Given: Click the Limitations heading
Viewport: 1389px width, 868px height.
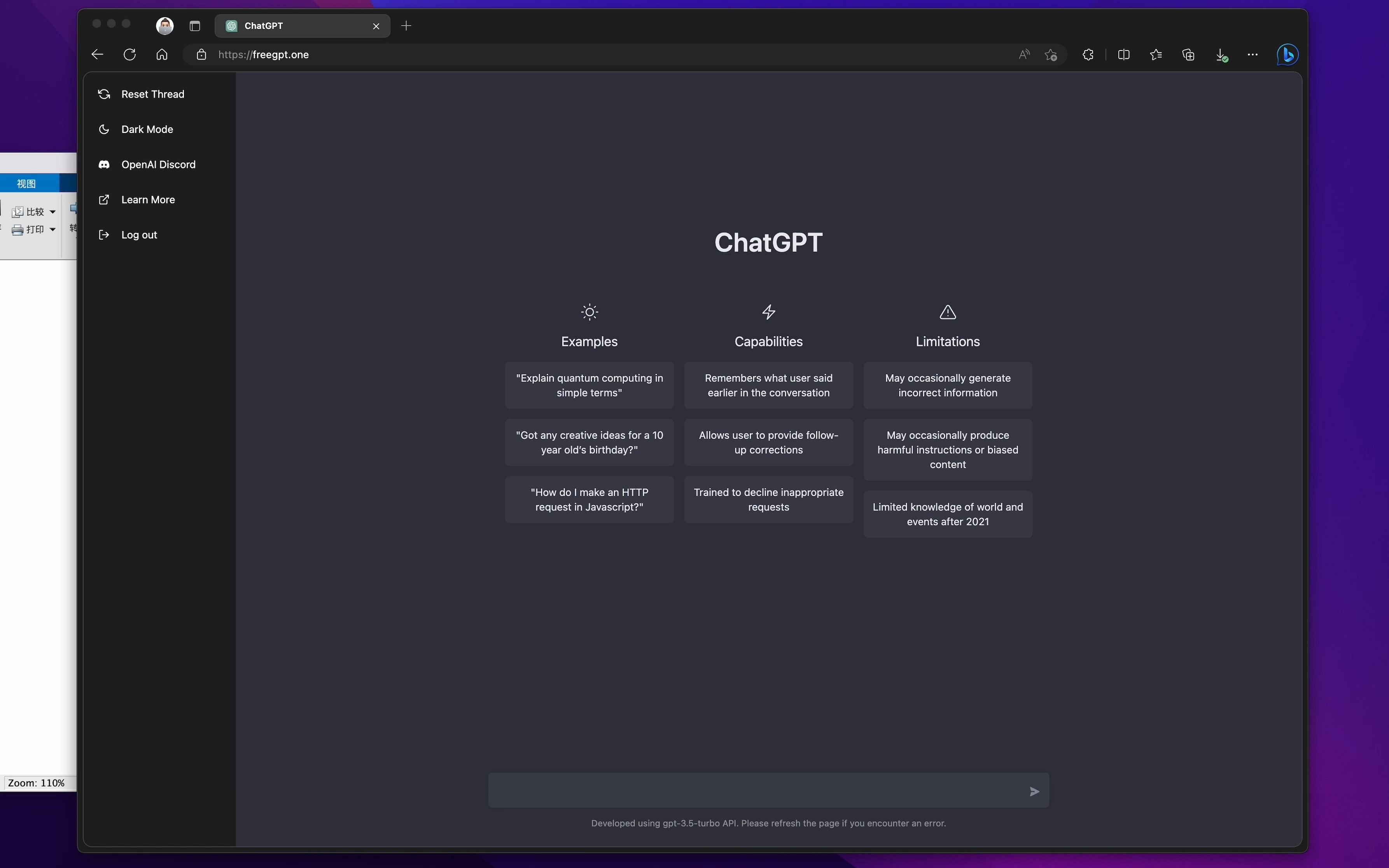Looking at the screenshot, I should 948,341.
